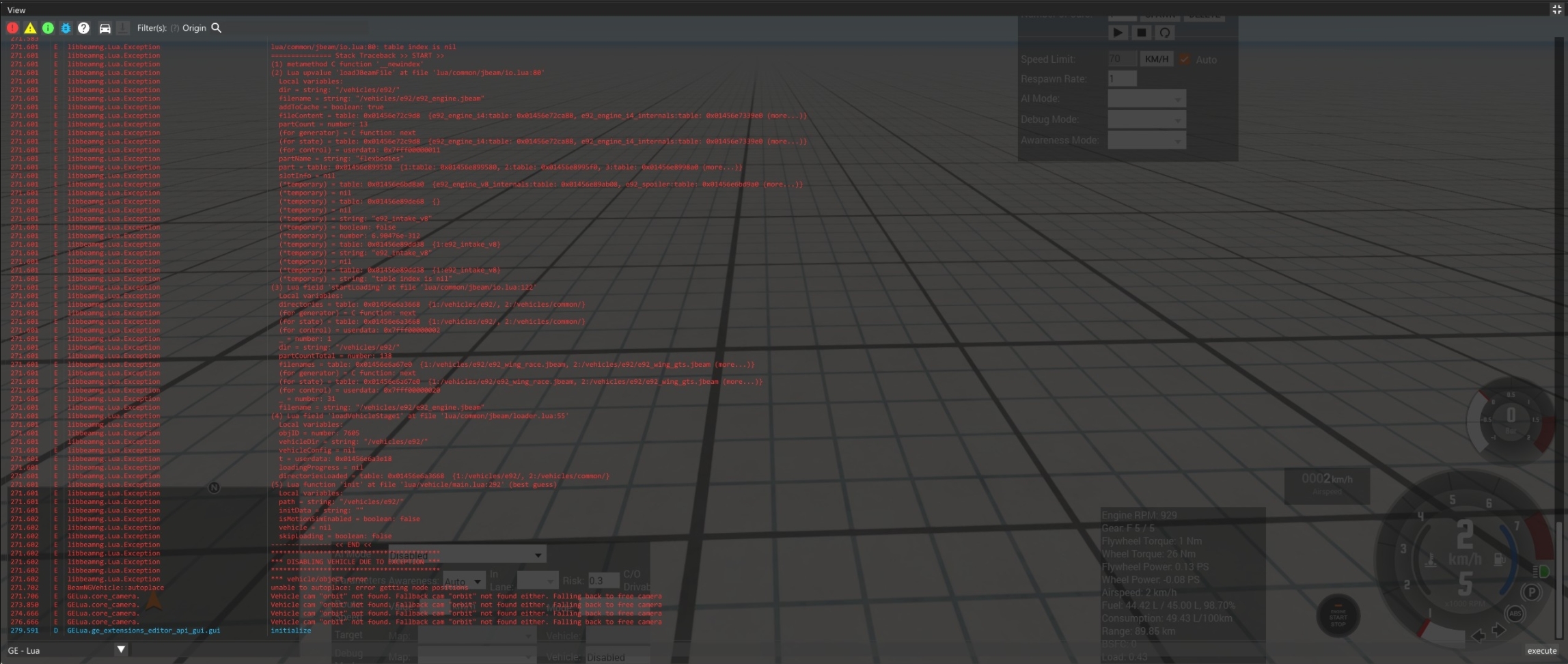Click the 'Wheel Torque: 26 Nm' readout
The height and width of the screenshot is (664, 1568).
click(x=1149, y=554)
